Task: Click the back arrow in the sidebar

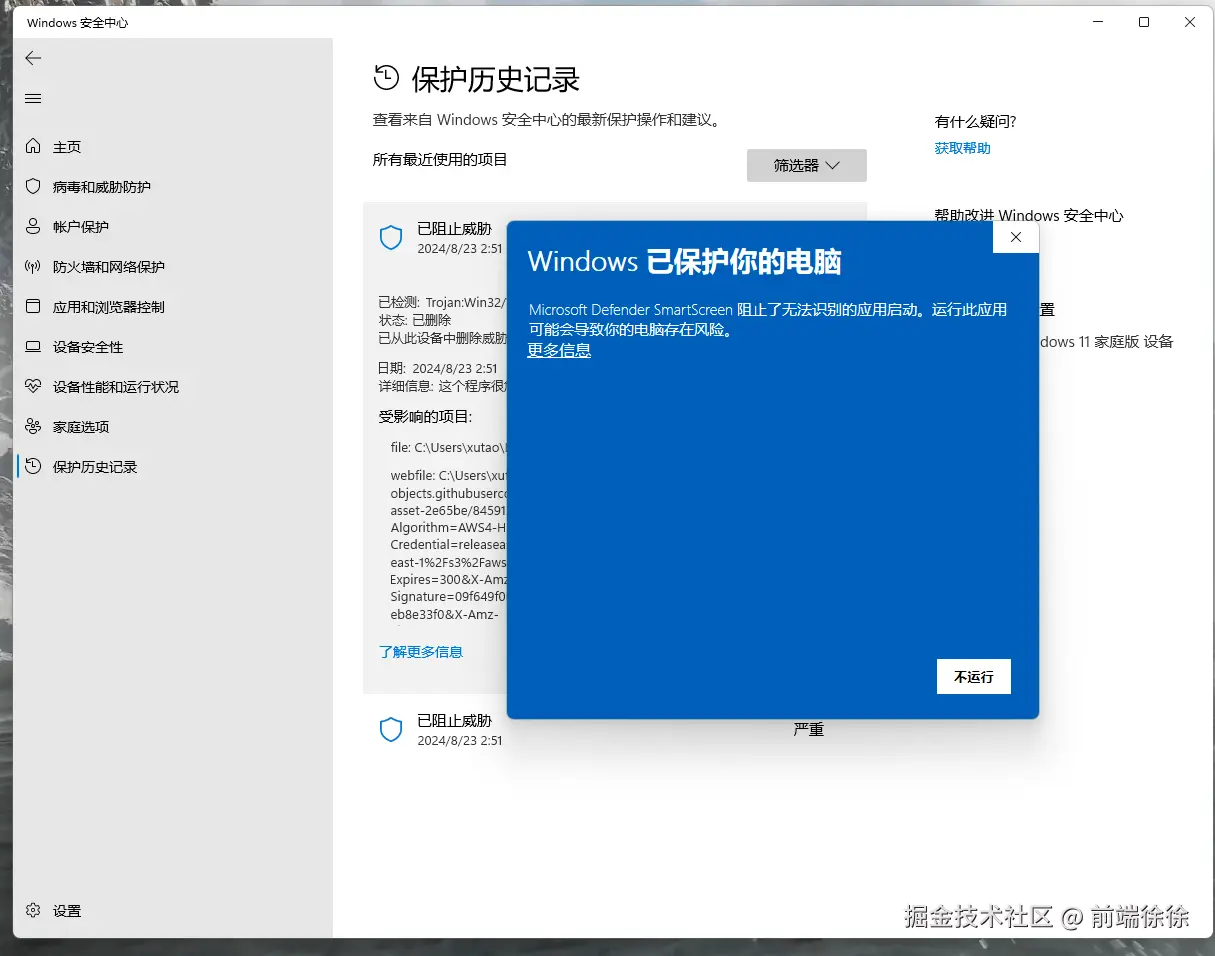Action: [x=33, y=58]
